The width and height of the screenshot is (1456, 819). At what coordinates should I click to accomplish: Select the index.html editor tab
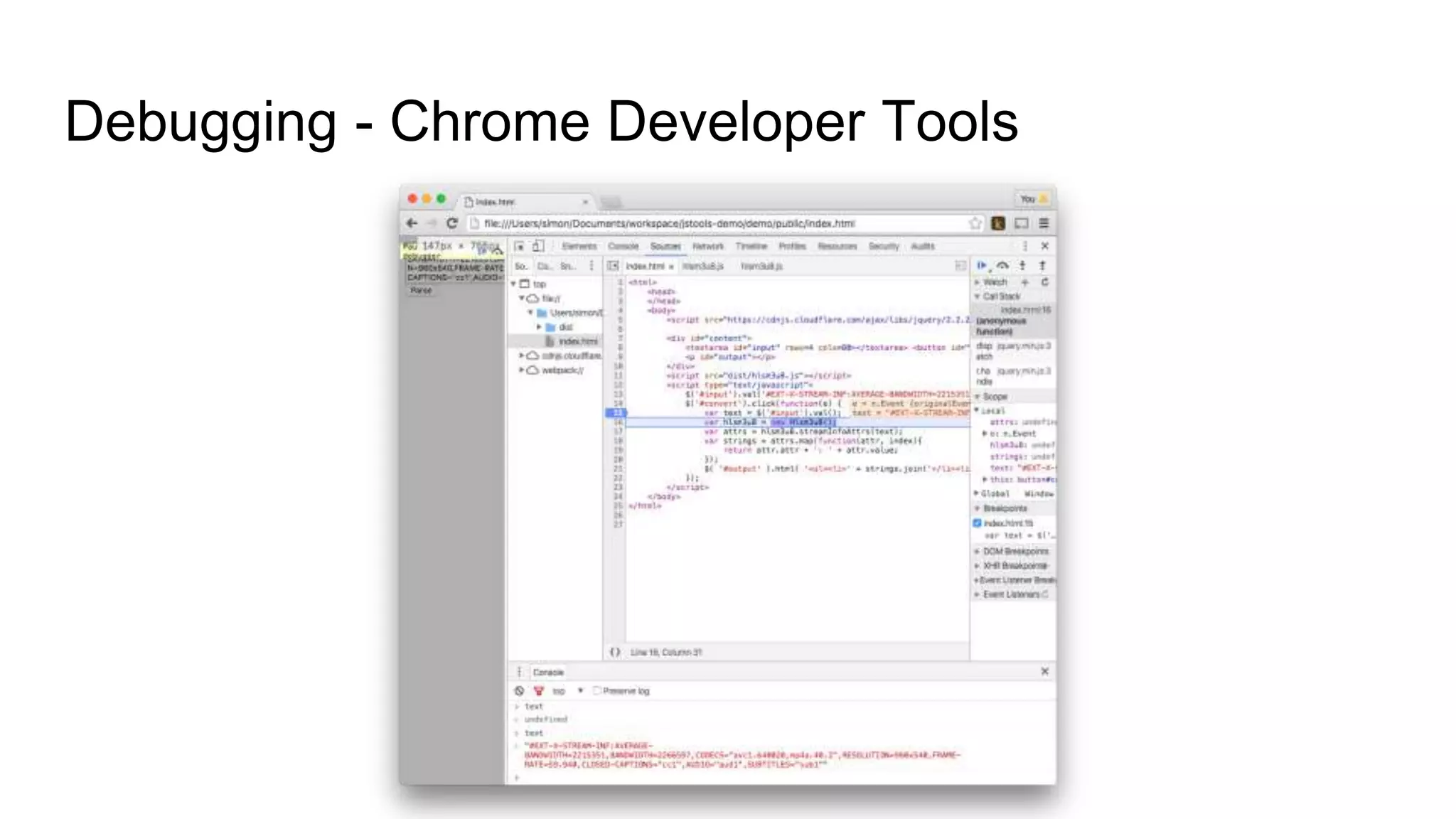(645, 266)
